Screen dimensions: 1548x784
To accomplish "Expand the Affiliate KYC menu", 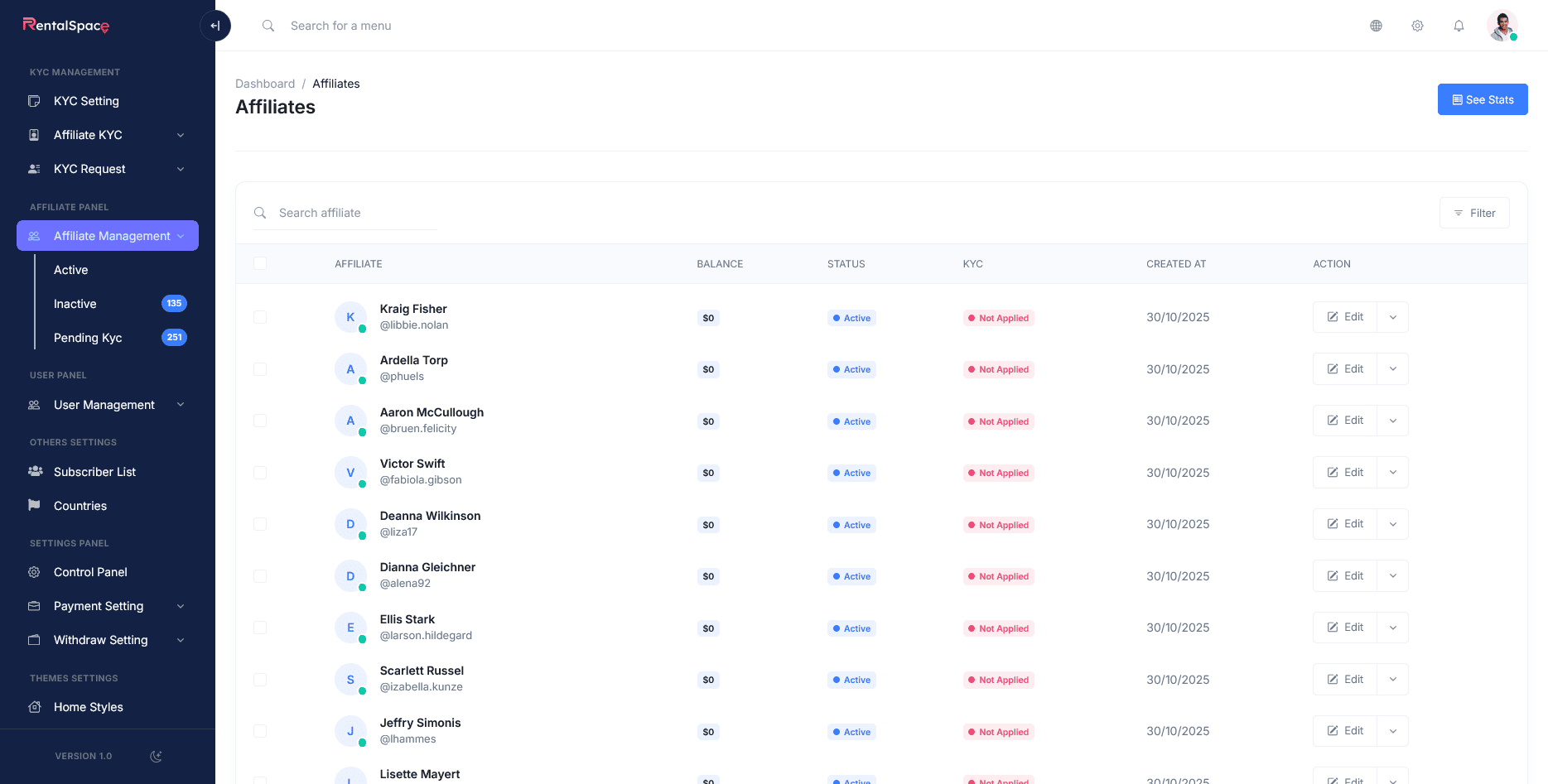I will click(x=180, y=135).
